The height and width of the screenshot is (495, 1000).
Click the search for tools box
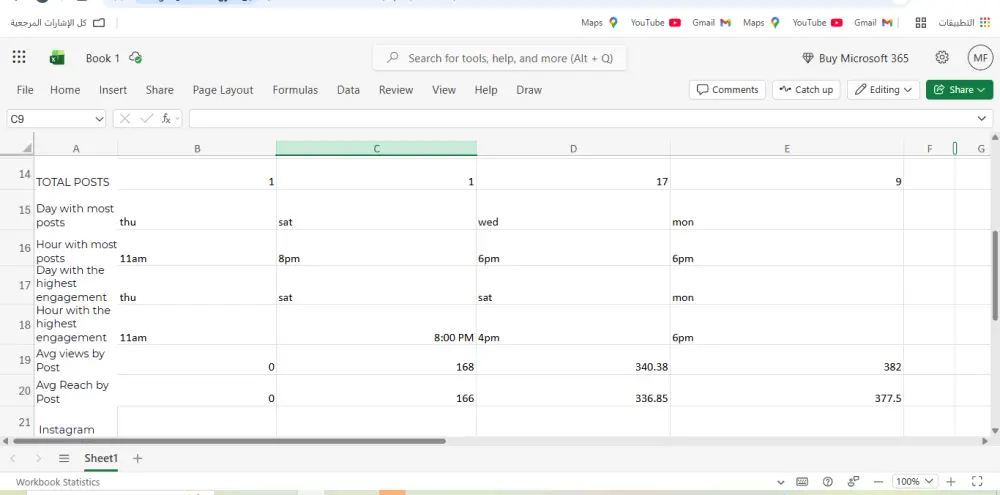[x=499, y=58]
